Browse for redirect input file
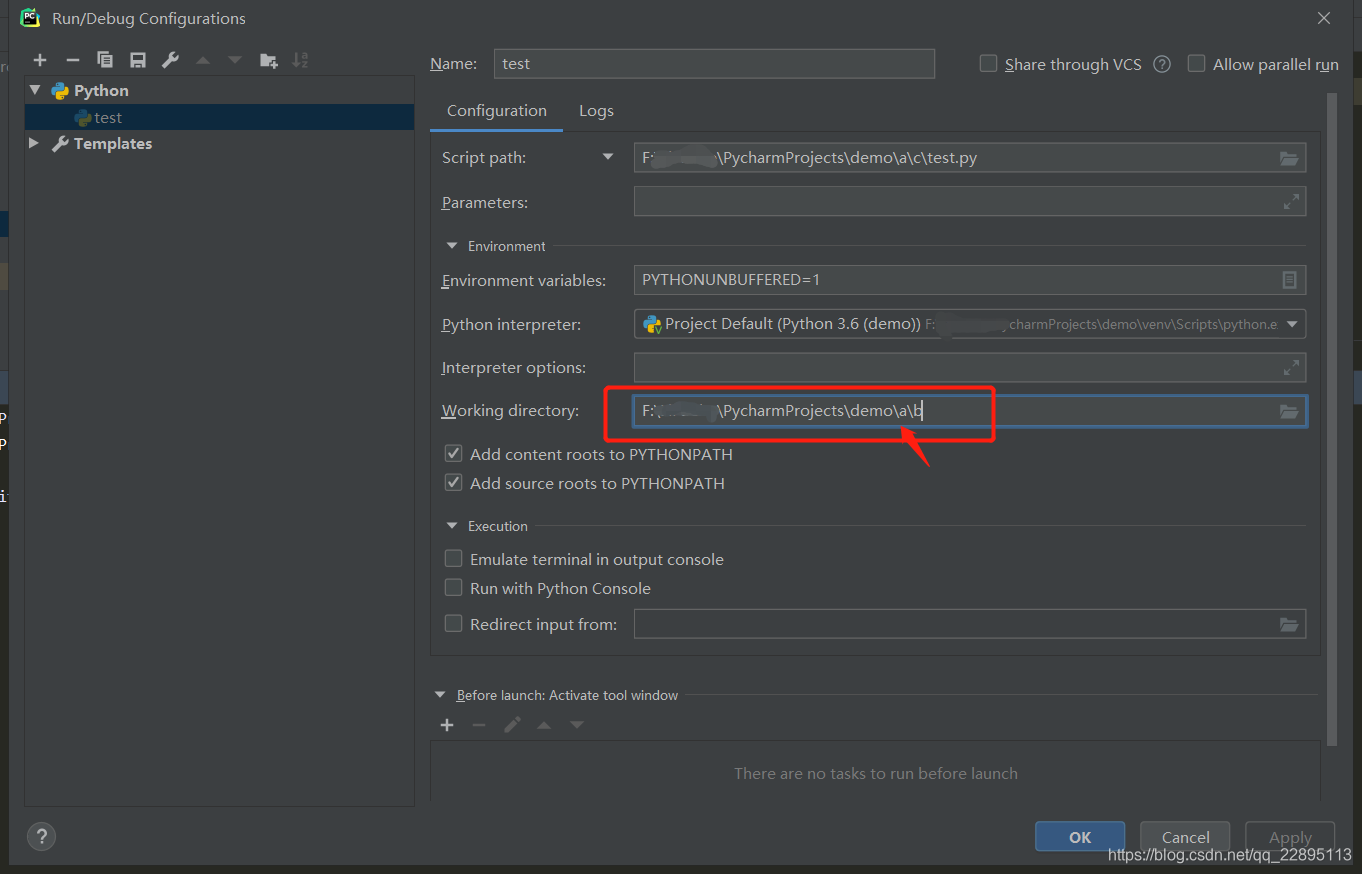The width and height of the screenshot is (1362, 874). pyautogui.click(x=1289, y=624)
